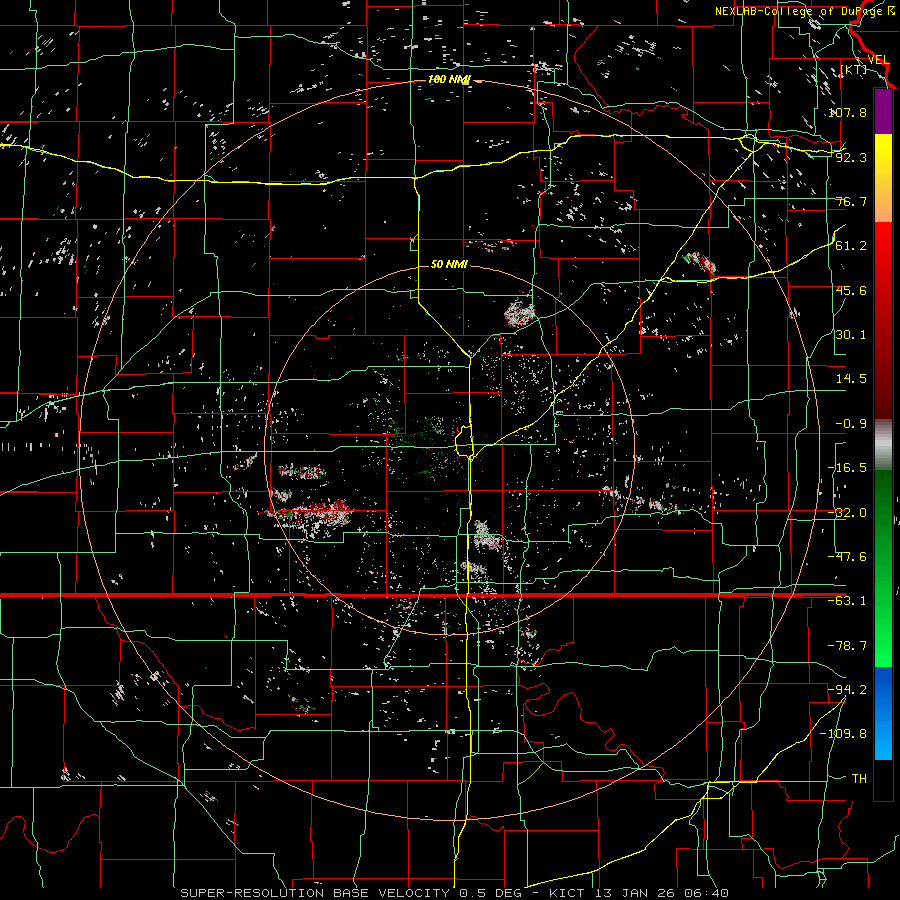The width and height of the screenshot is (900, 900).
Task: Select the 76.7 scale value
Action: pos(851,201)
